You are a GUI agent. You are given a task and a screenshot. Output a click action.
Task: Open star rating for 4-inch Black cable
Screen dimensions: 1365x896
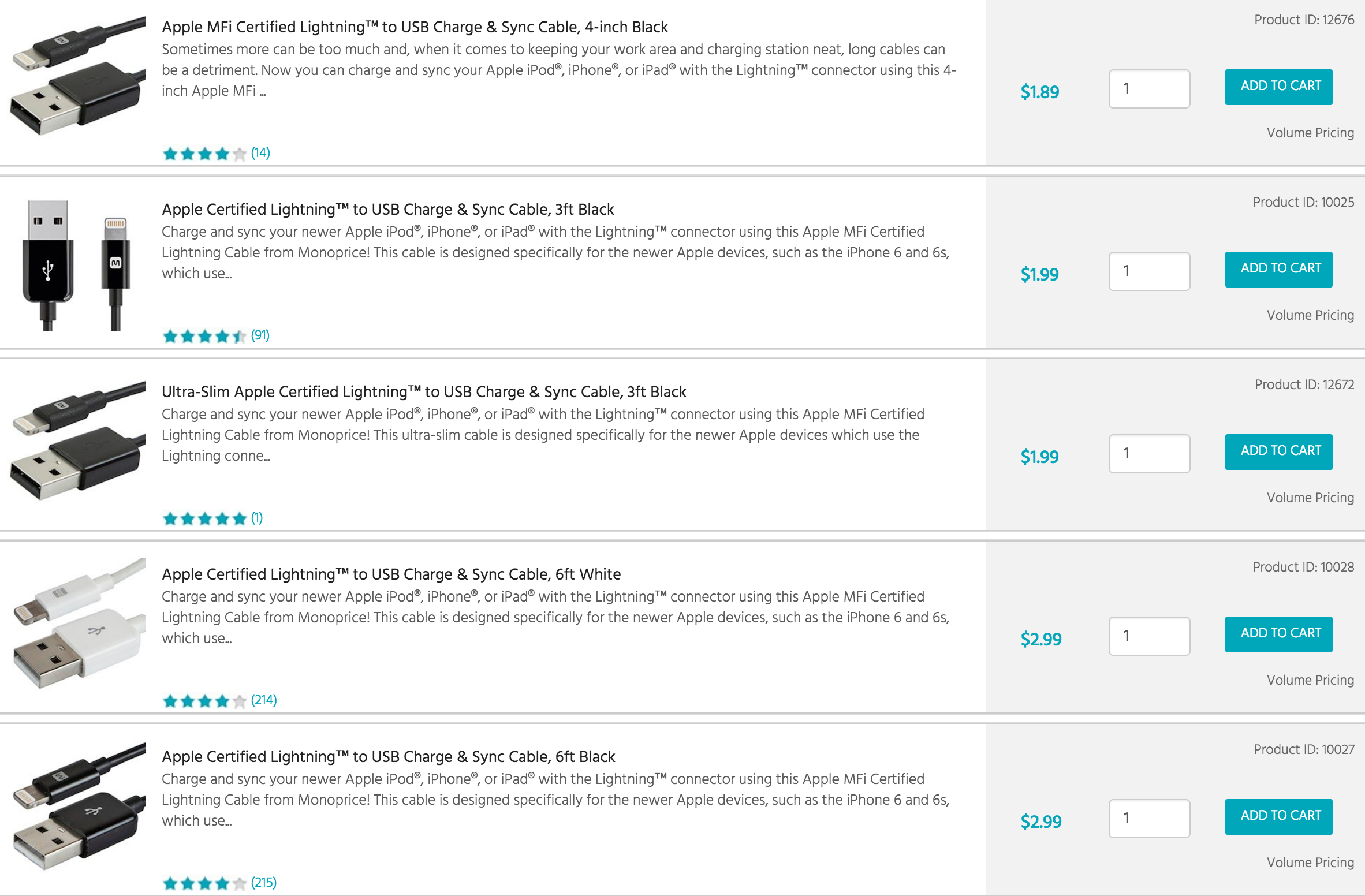pyautogui.click(x=204, y=154)
